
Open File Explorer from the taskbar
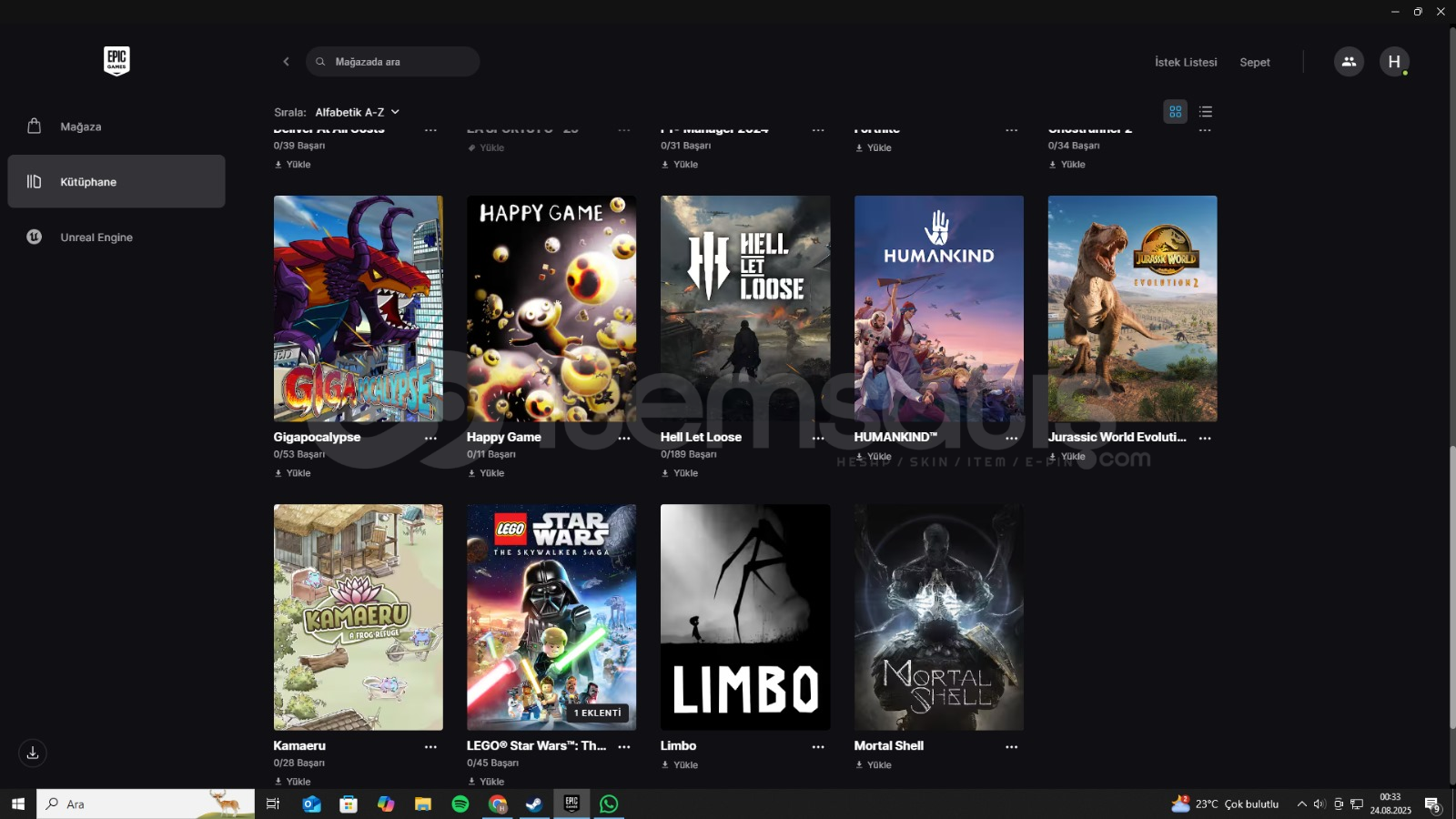pos(423,804)
